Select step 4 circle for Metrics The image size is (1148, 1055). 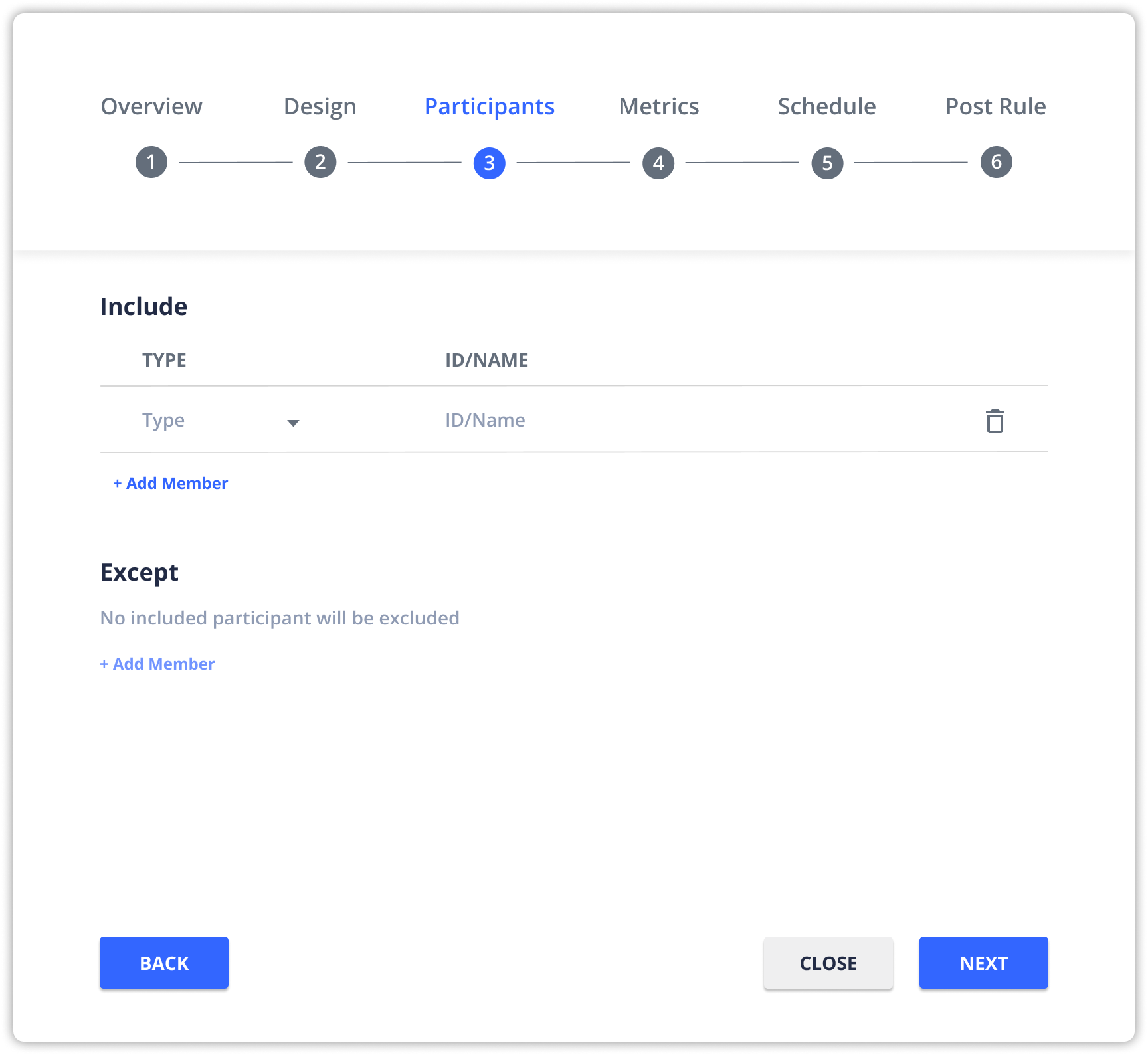point(658,161)
